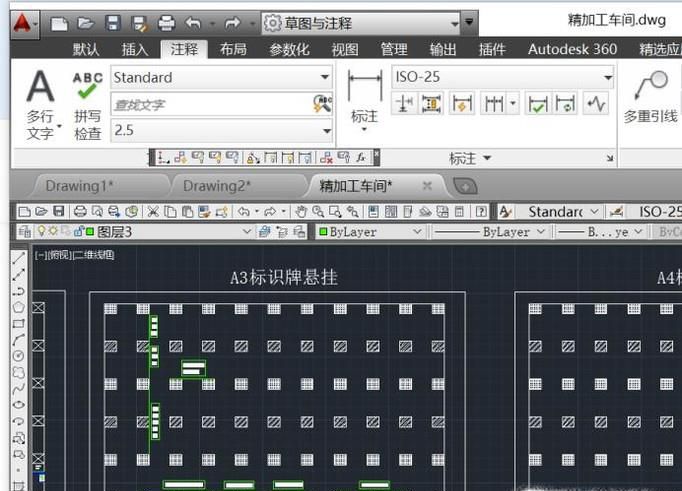Image resolution: width=682 pixels, height=491 pixels.
Task: Click the multiline text (多行文字) tool
Action: click(40, 104)
